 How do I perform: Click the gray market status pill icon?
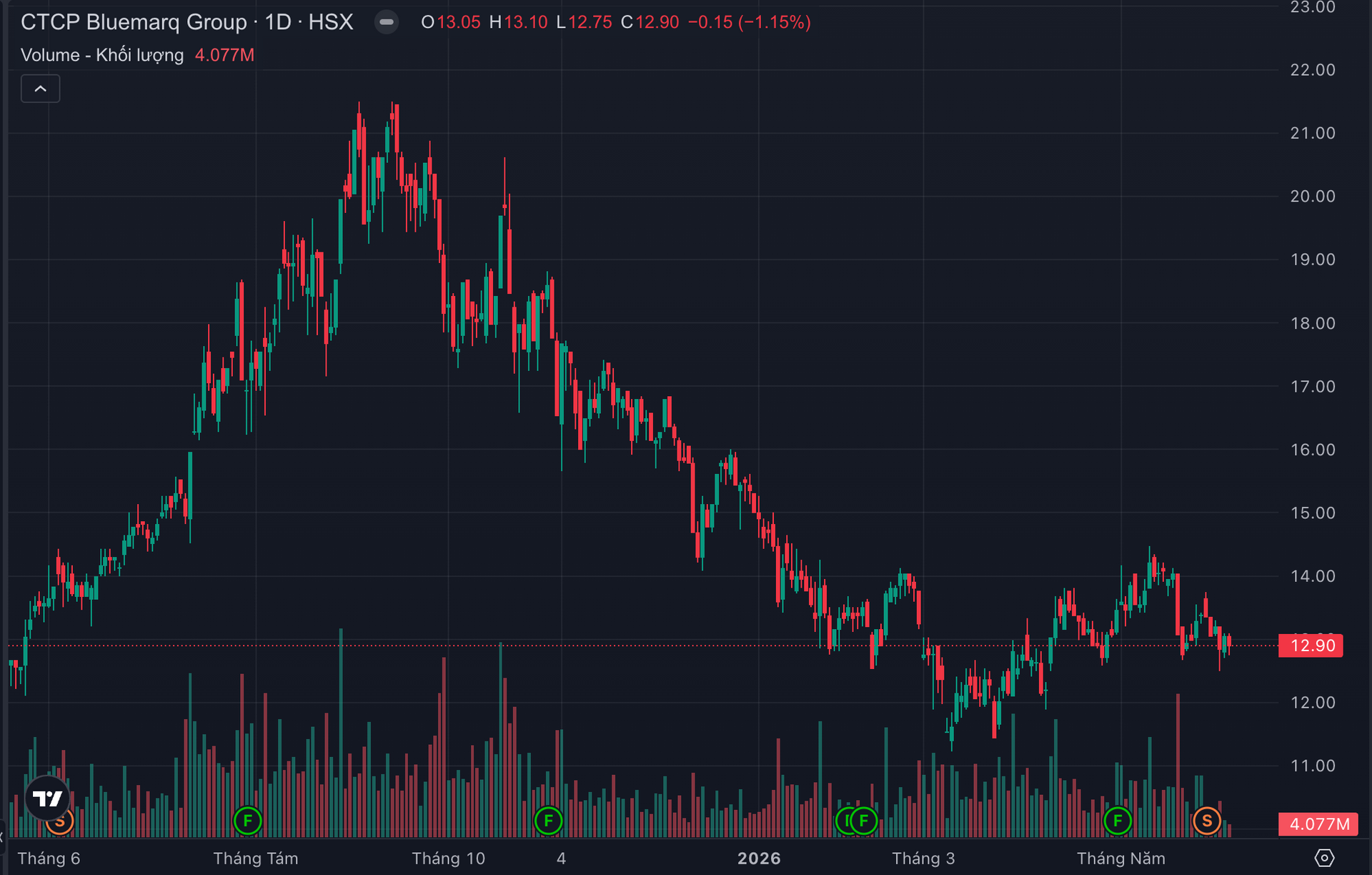(387, 22)
